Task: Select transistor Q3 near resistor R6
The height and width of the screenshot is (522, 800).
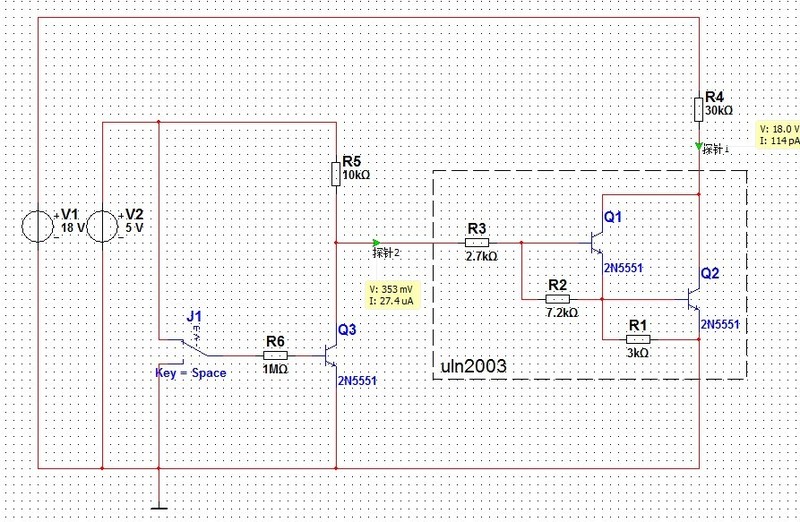Action: [333, 354]
